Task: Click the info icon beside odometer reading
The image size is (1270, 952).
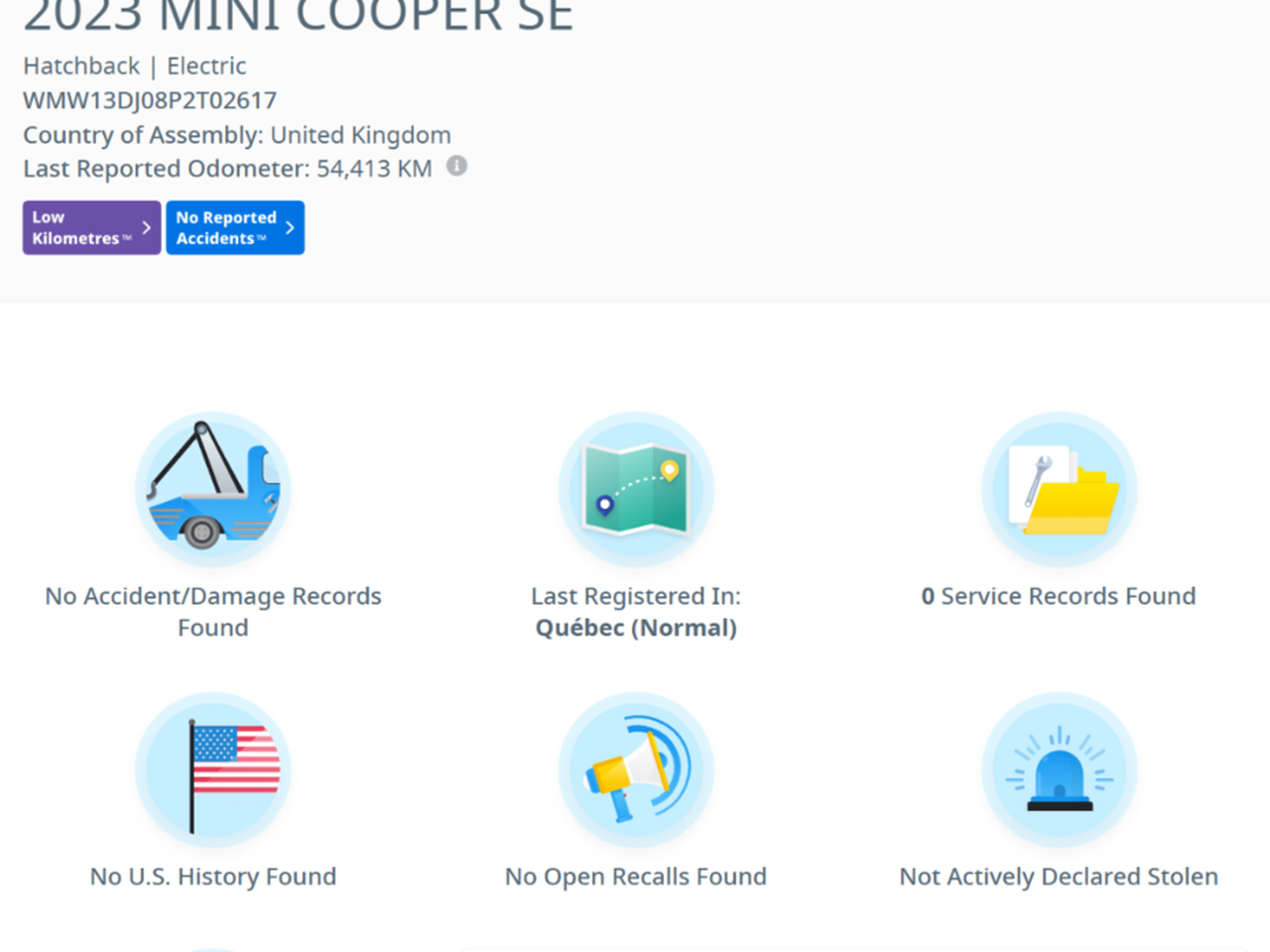Action: 456,167
